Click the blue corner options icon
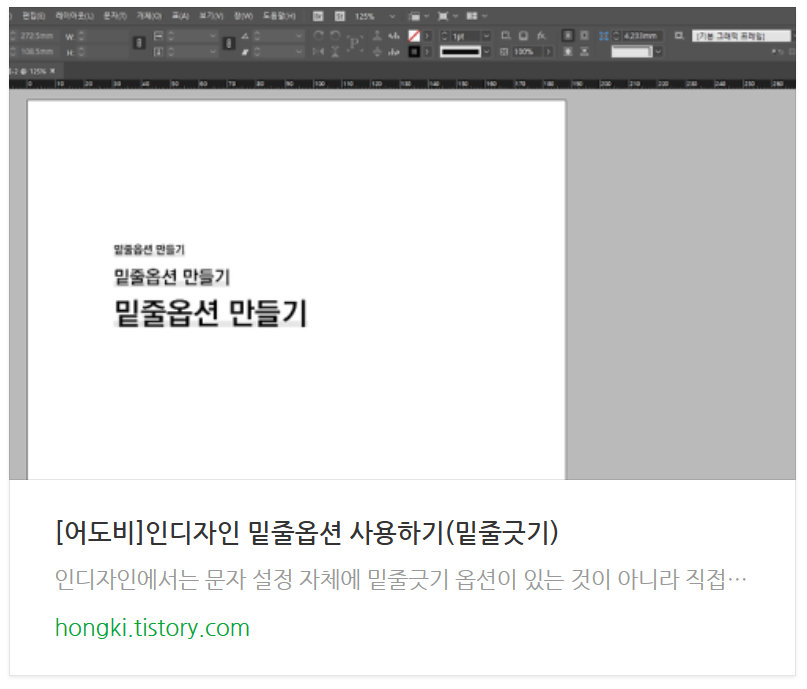Image resolution: width=807 pixels, height=689 pixels. pyautogui.click(x=604, y=36)
